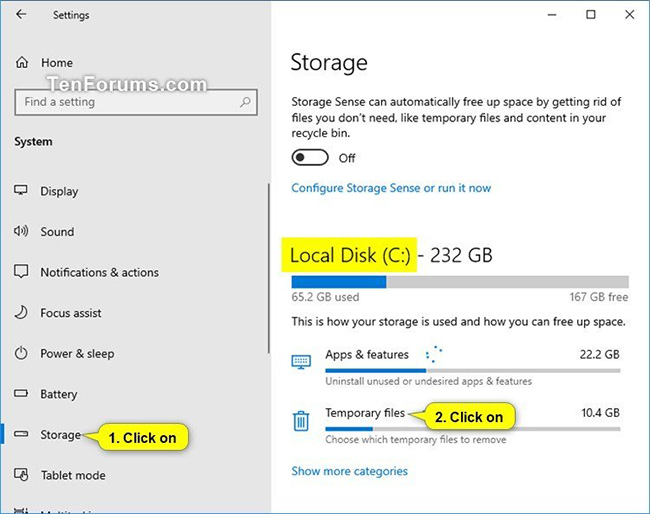Click the Sound speaker icon
This screenshot has width=650, height=514.
point(22,232)
